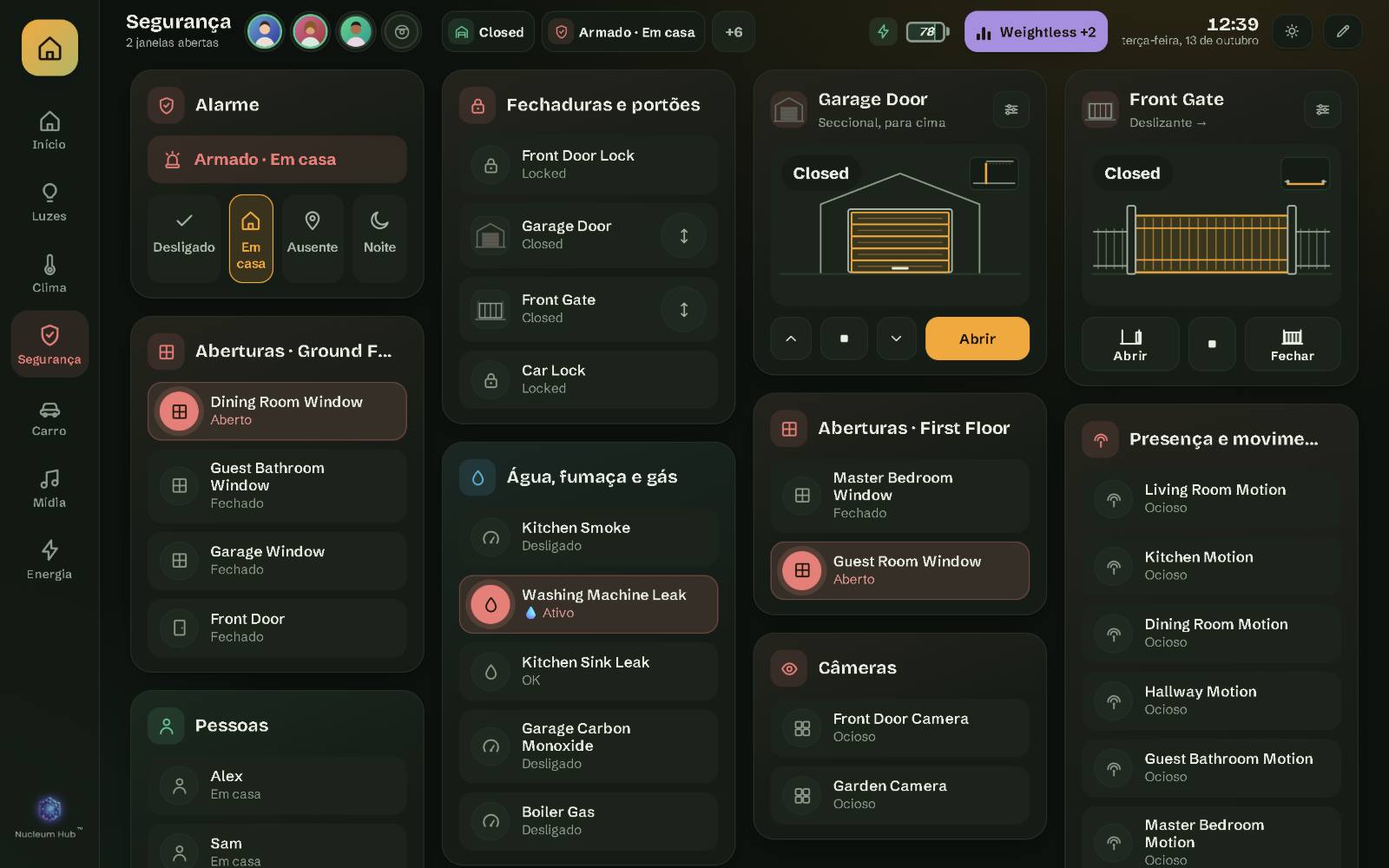Raise garage door with up chevron
Screen dimensions: 1389x868
click(791, 339)
